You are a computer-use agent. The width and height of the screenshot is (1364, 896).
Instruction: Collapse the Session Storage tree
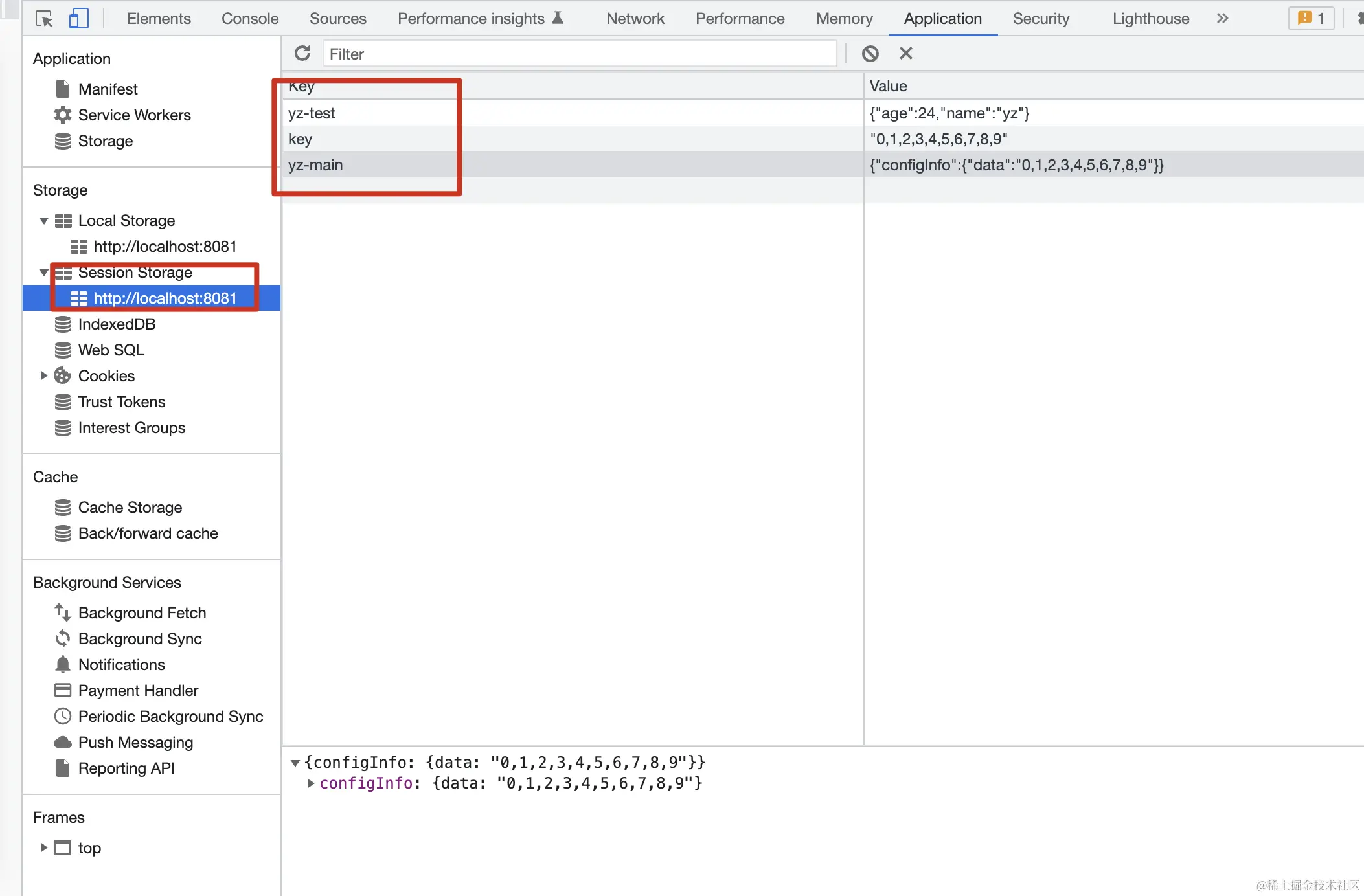(x=44, y=273)
